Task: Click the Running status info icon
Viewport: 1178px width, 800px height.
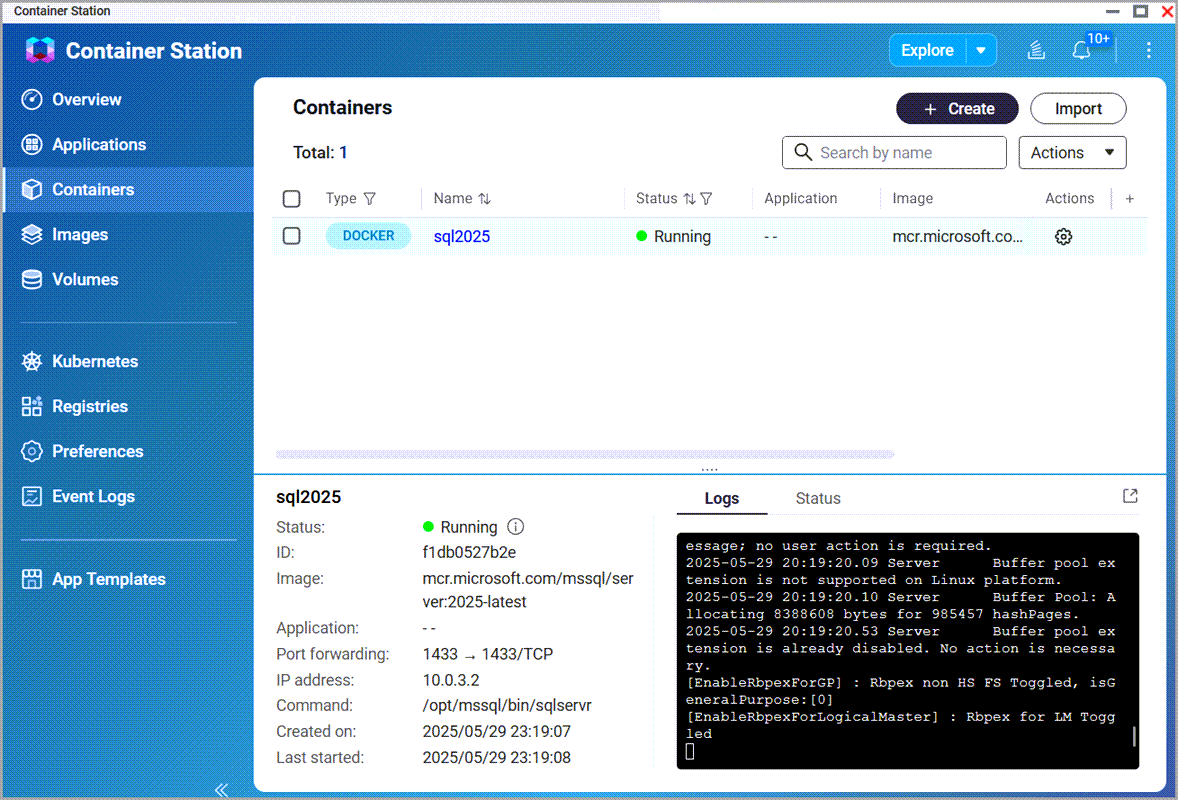Action: (x=515, y=527)
